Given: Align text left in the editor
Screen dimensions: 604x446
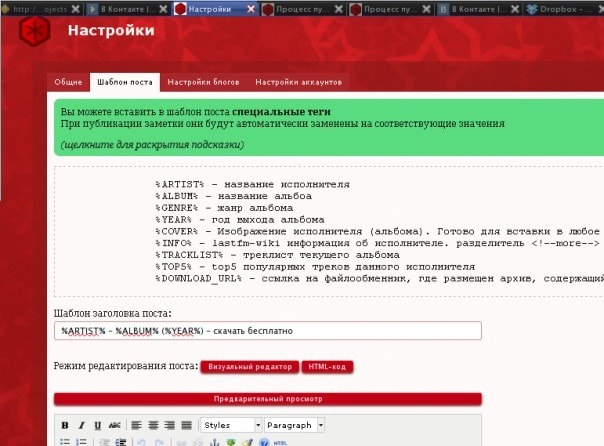Looking at the screenshot, I should pyautogui.click(x=136, y=425).
